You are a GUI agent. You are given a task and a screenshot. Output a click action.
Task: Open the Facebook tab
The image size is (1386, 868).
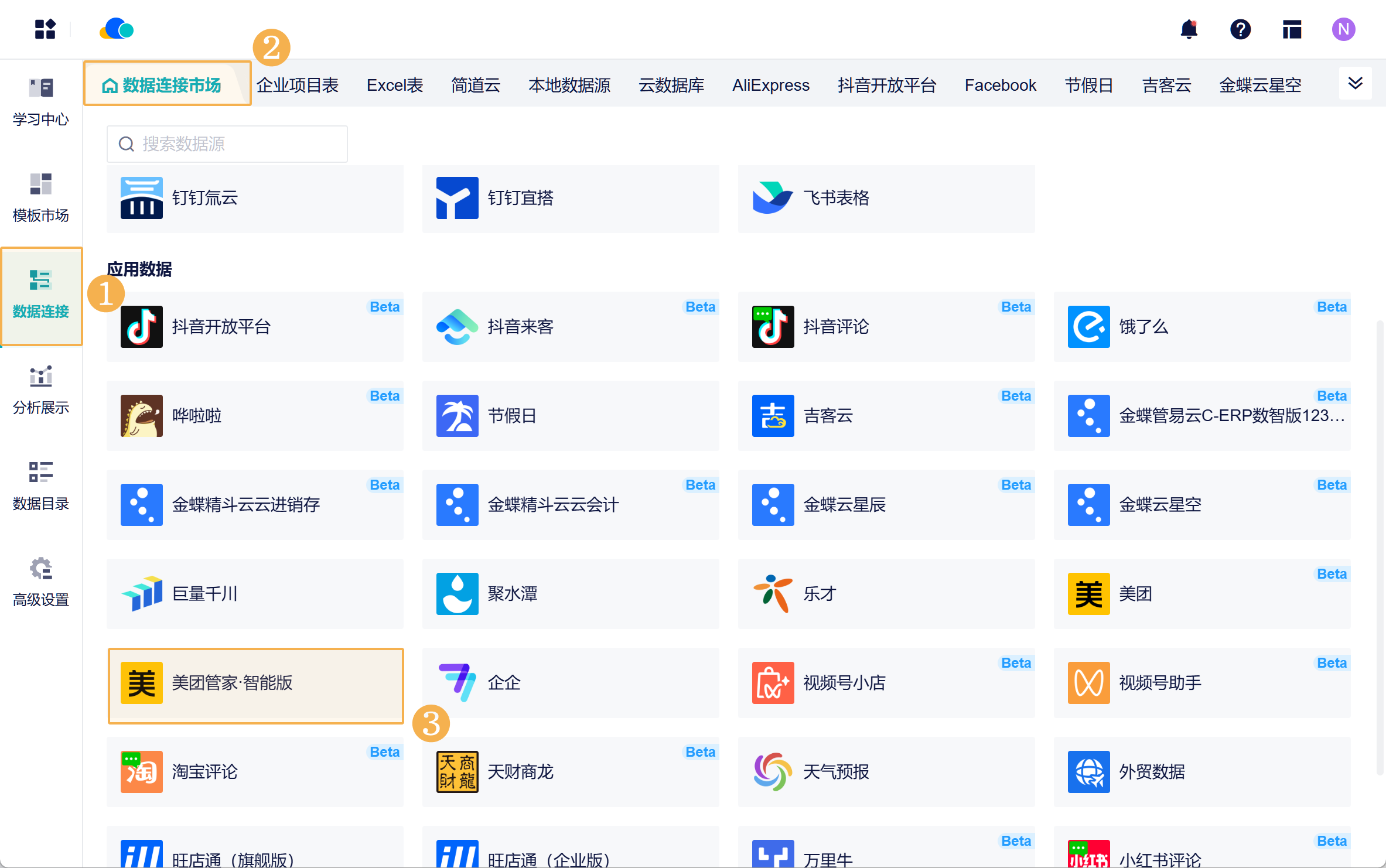pyautogui.click(x=1000, y=86)
